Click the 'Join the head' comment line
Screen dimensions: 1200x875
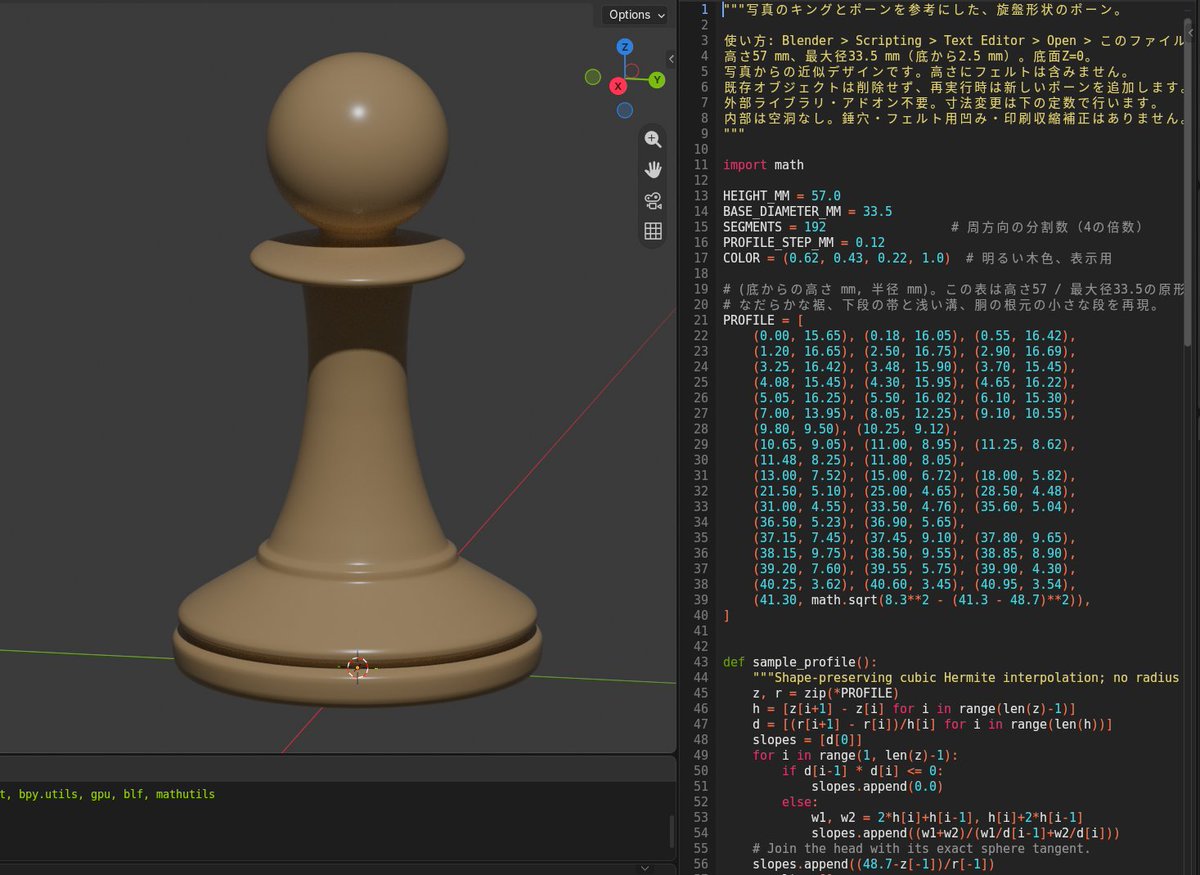pos(919,848)
